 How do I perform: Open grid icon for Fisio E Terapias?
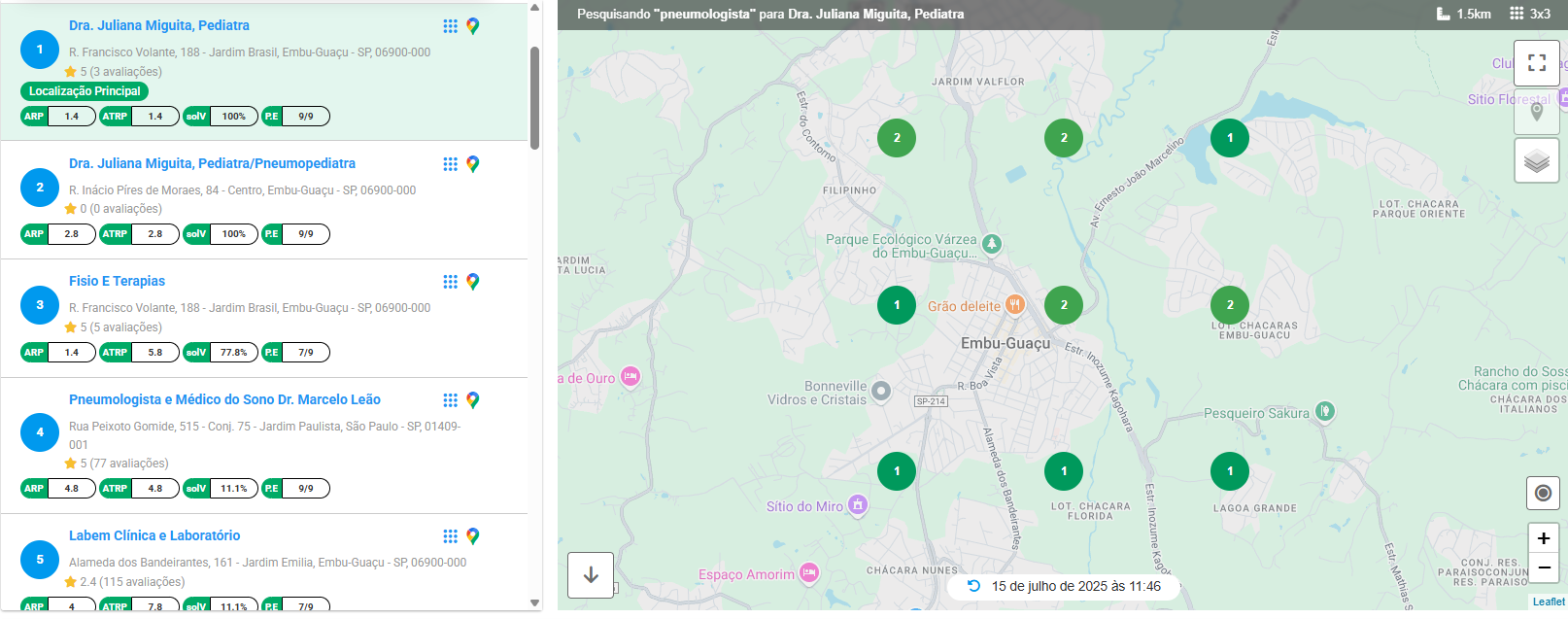(450, 282)
